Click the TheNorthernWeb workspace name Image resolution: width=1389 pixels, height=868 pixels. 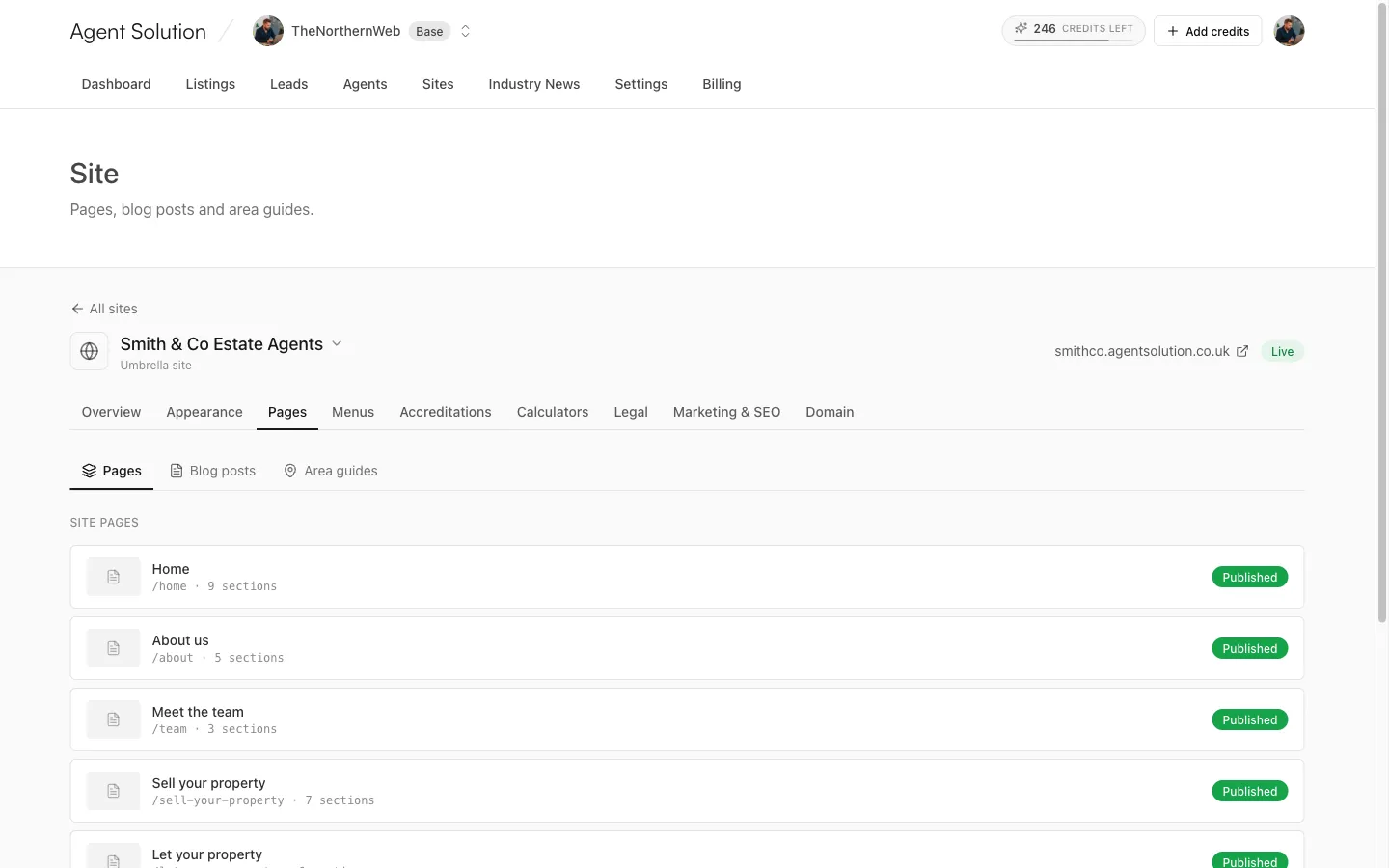[345, 31]
